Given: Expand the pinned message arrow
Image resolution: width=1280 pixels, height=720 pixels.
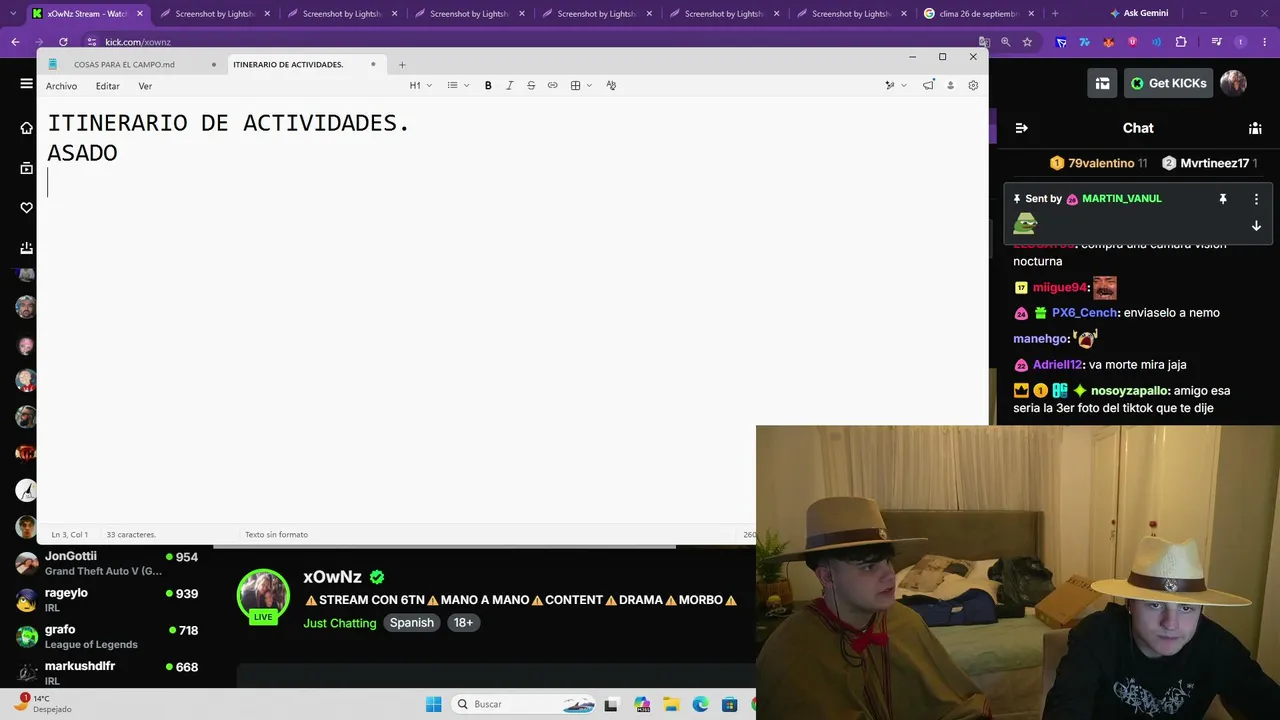Looking at the screenshot, I should click(1256, 226).
